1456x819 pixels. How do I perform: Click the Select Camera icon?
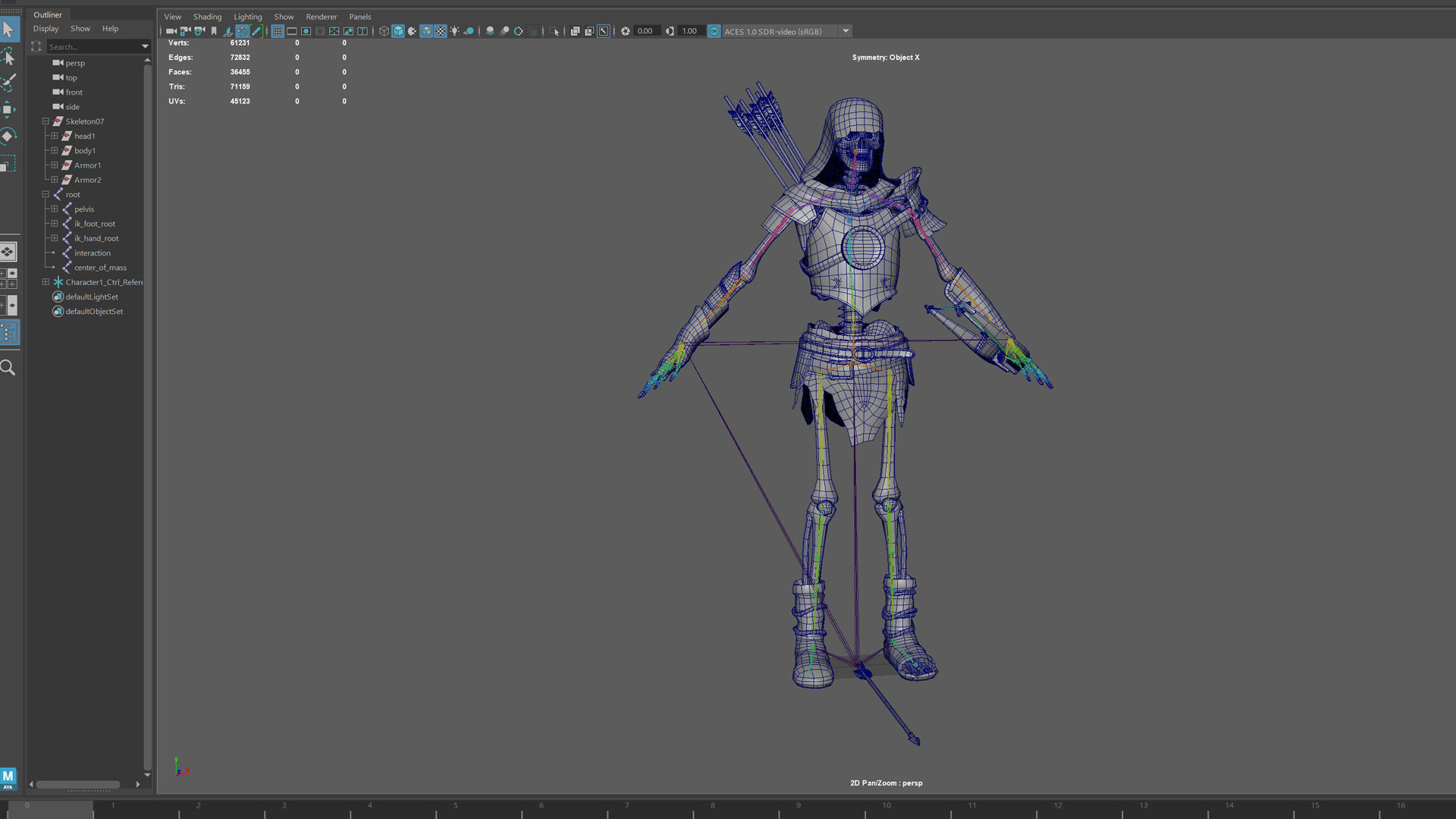pyautogui.click(x=171, y=31)
